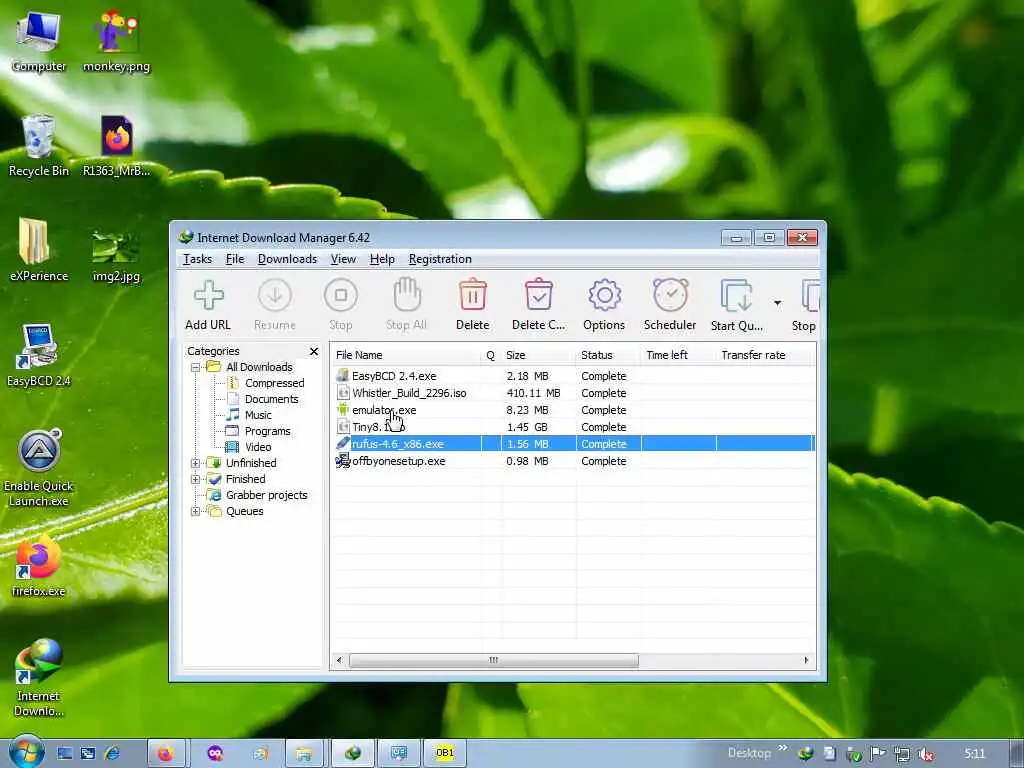Open the Windows Start orb
Screen dimensions: 1024x768
point(26,752)
